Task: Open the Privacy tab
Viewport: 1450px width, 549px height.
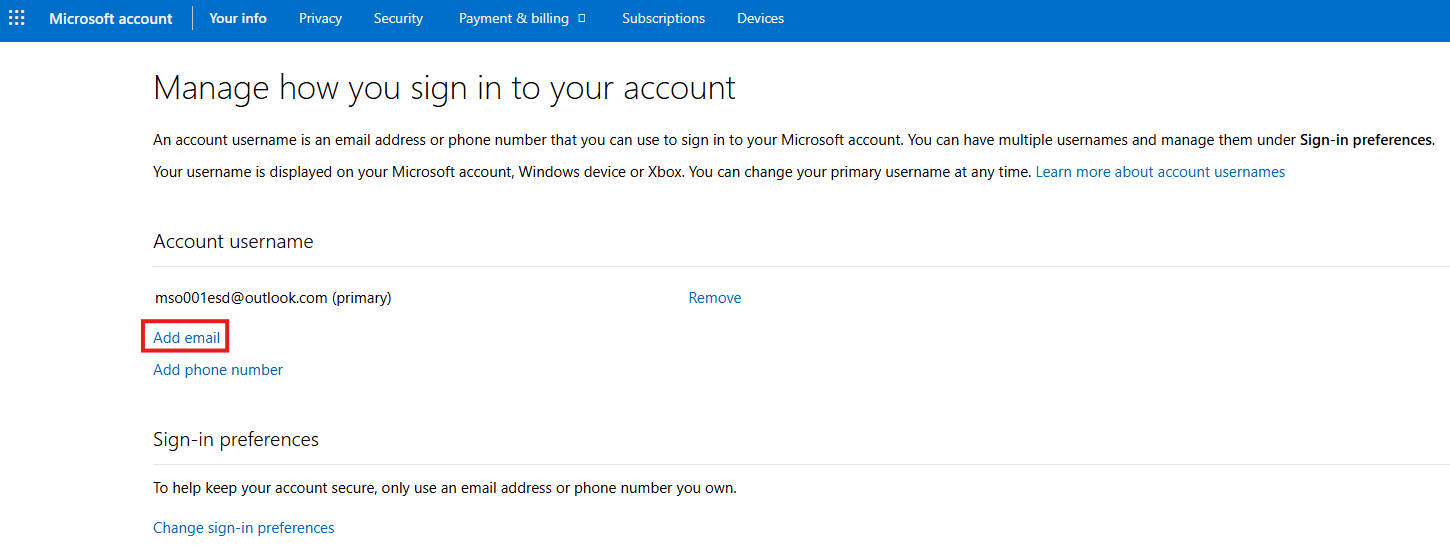Action: pyautogui.click(x=320, y=18)
